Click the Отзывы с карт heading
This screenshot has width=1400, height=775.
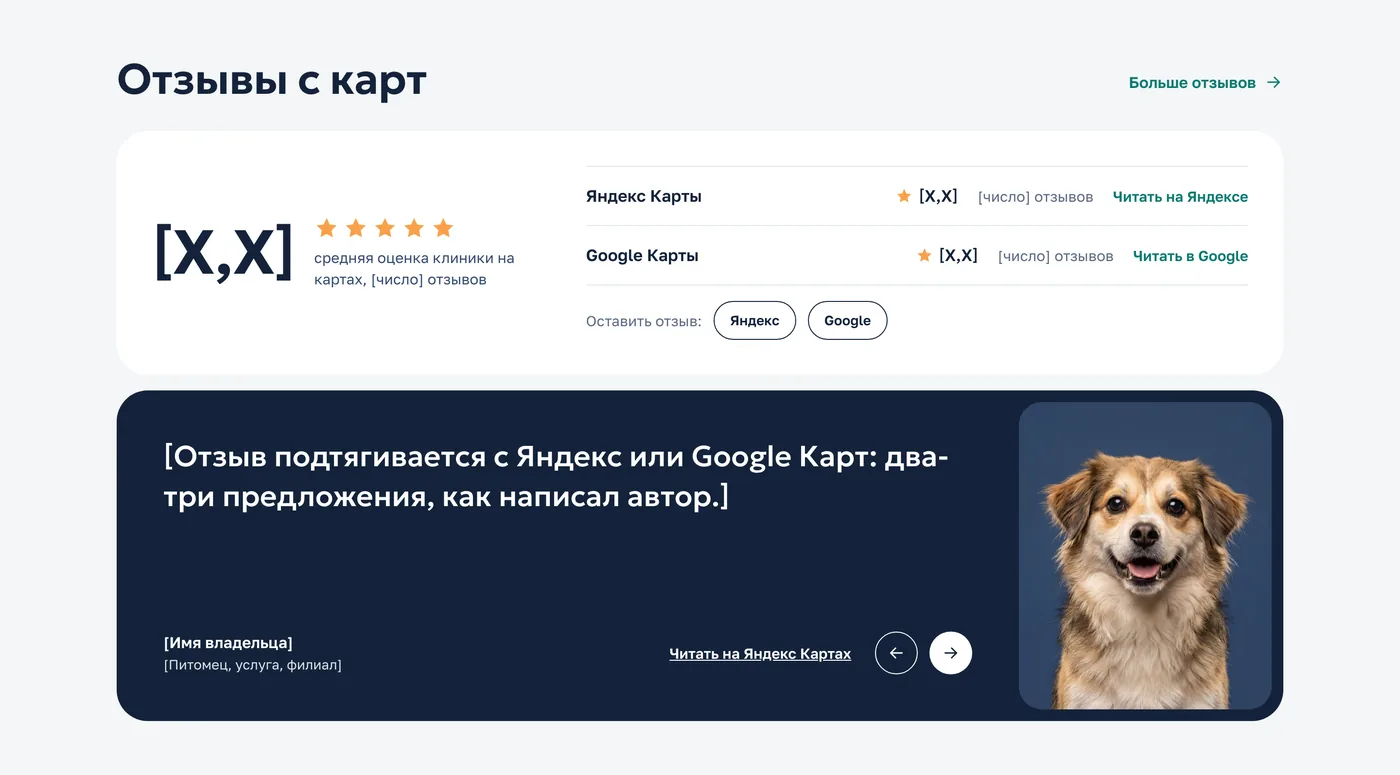tap(272, 80)
